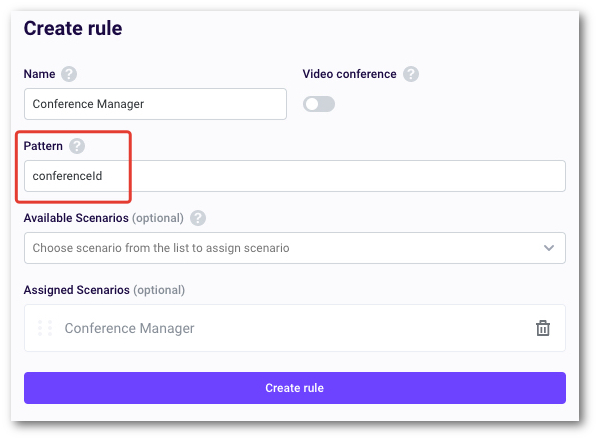Click the Available Scenarios label

[x=76, y=218]
